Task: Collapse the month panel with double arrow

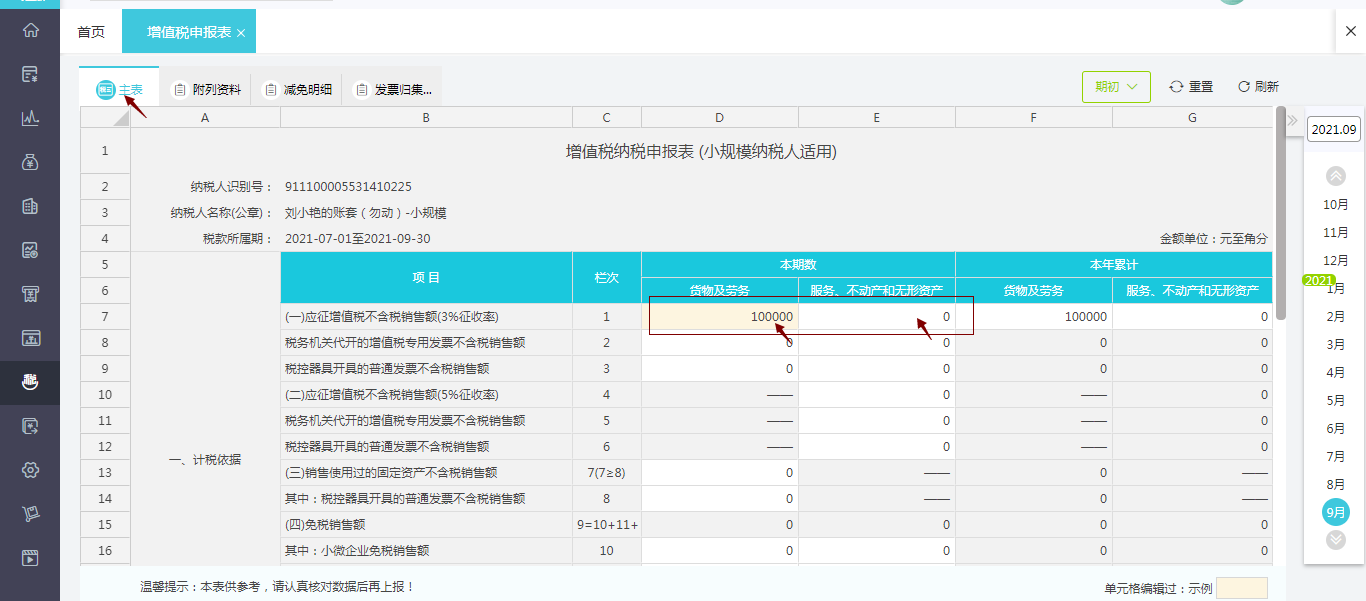Action: 1292,121
